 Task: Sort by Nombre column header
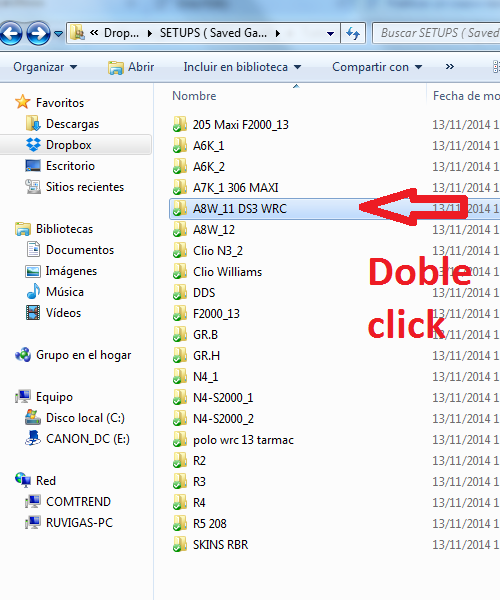[194, 96]
